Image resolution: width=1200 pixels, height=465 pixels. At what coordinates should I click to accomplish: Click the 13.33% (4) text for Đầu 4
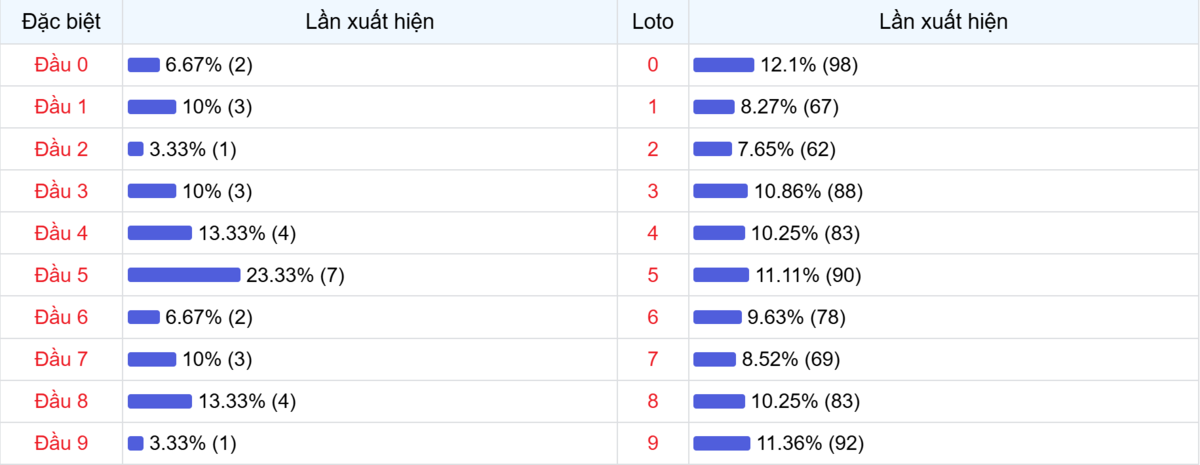click(x=247, y=233)
